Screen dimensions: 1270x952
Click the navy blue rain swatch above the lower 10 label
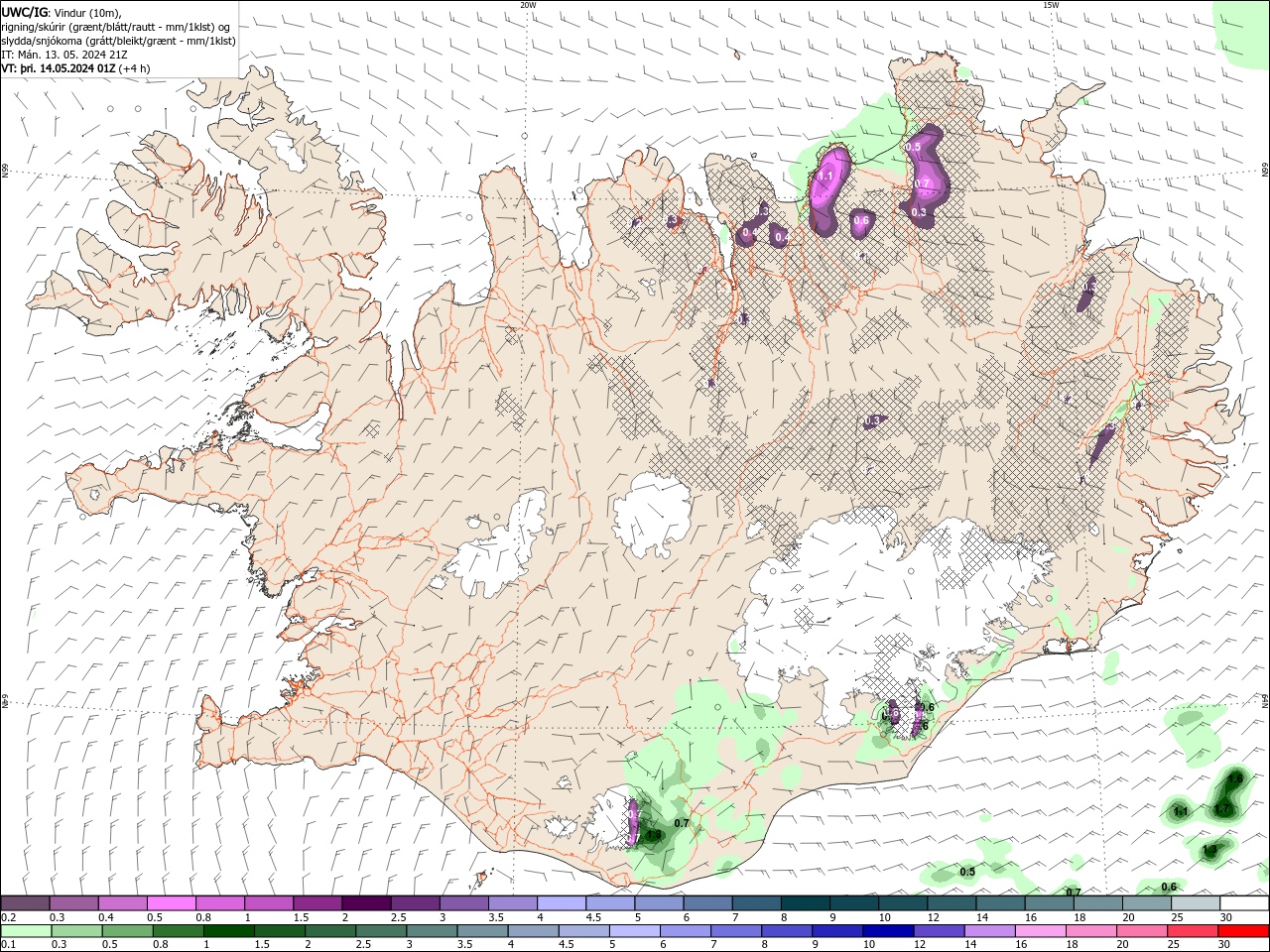point(888,931)
